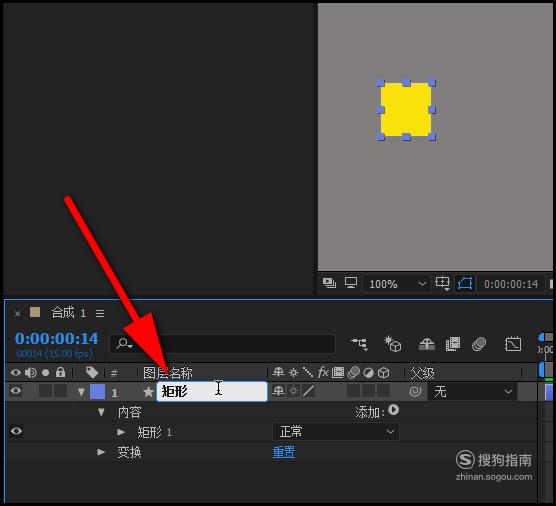Click the adjustment layer column header
The height and width of the screenshot is (506, 556).
[x=369, y=373]
